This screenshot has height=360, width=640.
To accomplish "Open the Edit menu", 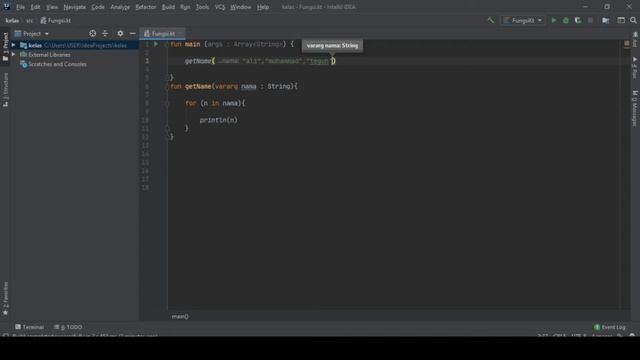I will point(36,7).
